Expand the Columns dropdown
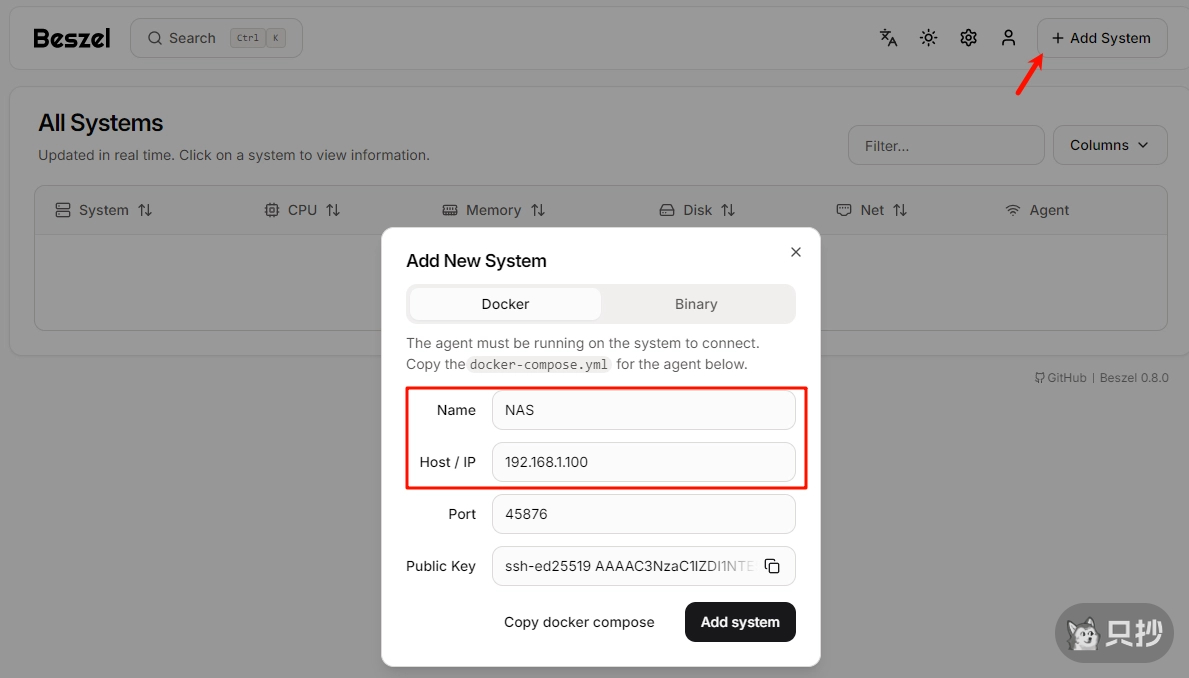 tap(1109, 145)
